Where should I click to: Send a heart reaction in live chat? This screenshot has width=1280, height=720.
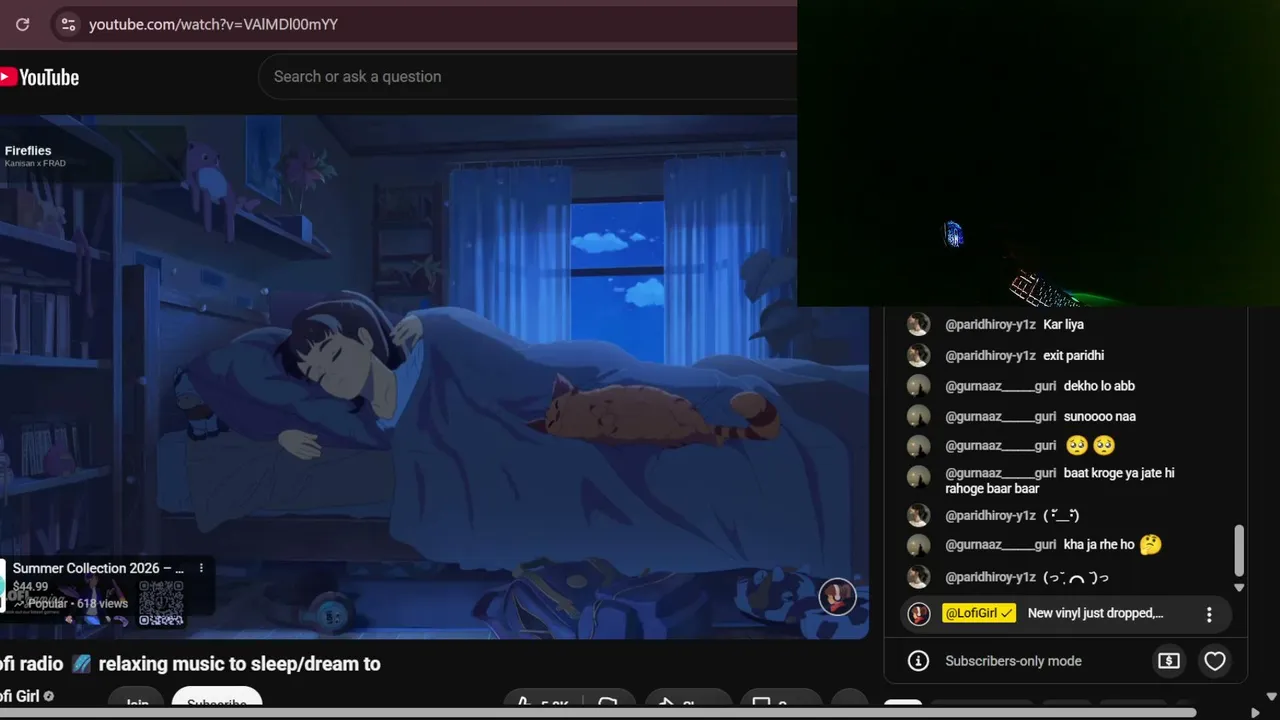coord(1215,661)
